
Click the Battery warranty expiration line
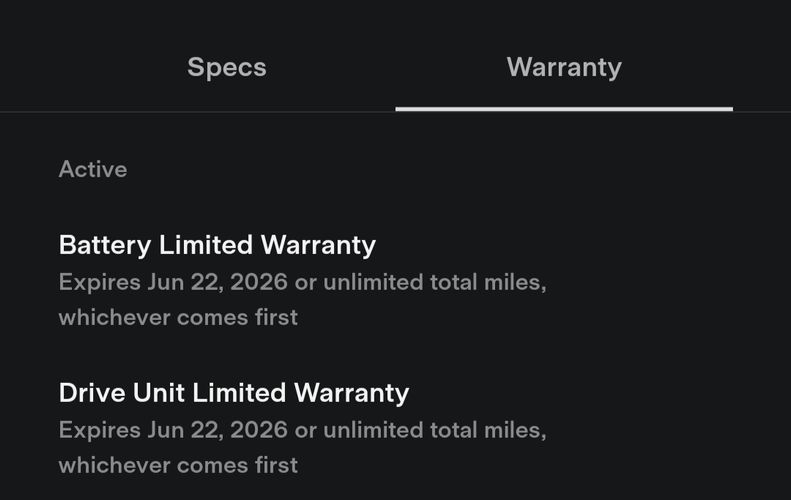303,282
